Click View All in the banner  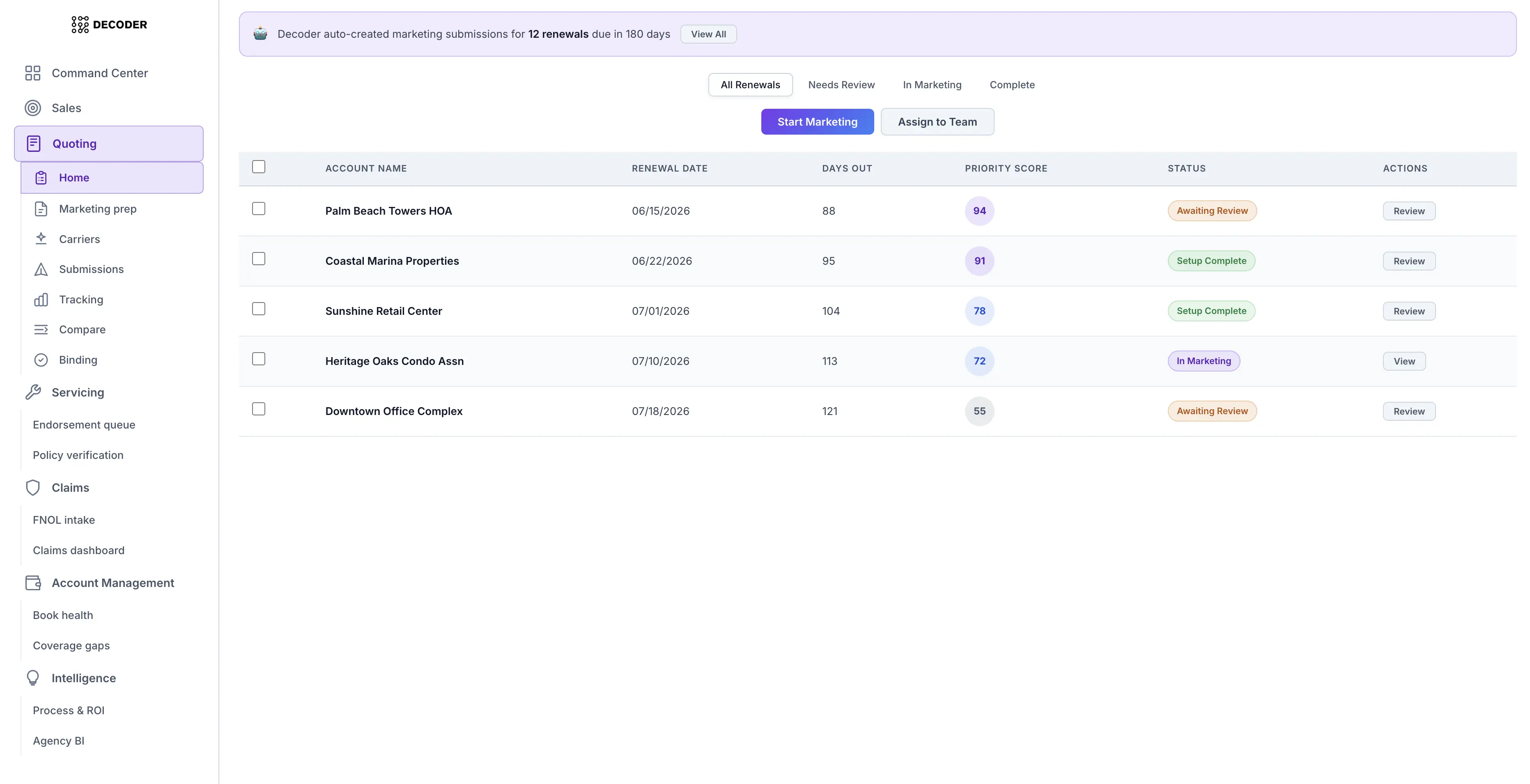point(708,34)
